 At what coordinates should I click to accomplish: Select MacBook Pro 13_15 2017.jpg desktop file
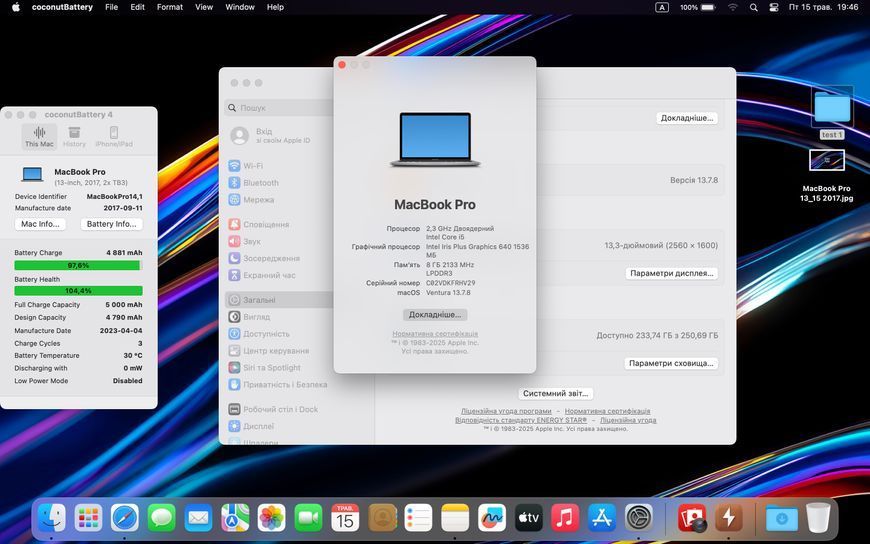click(x=827, y=175)
